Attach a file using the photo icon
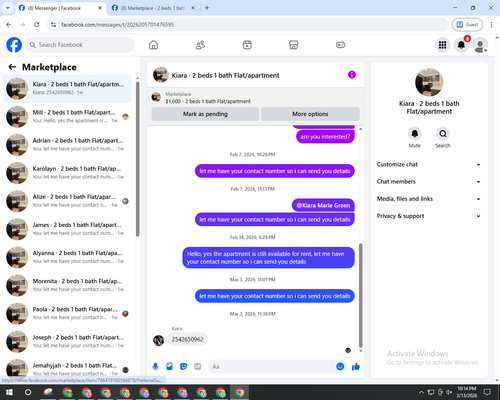The height and width of the screenshot is (400, 500). click(169, 367)
